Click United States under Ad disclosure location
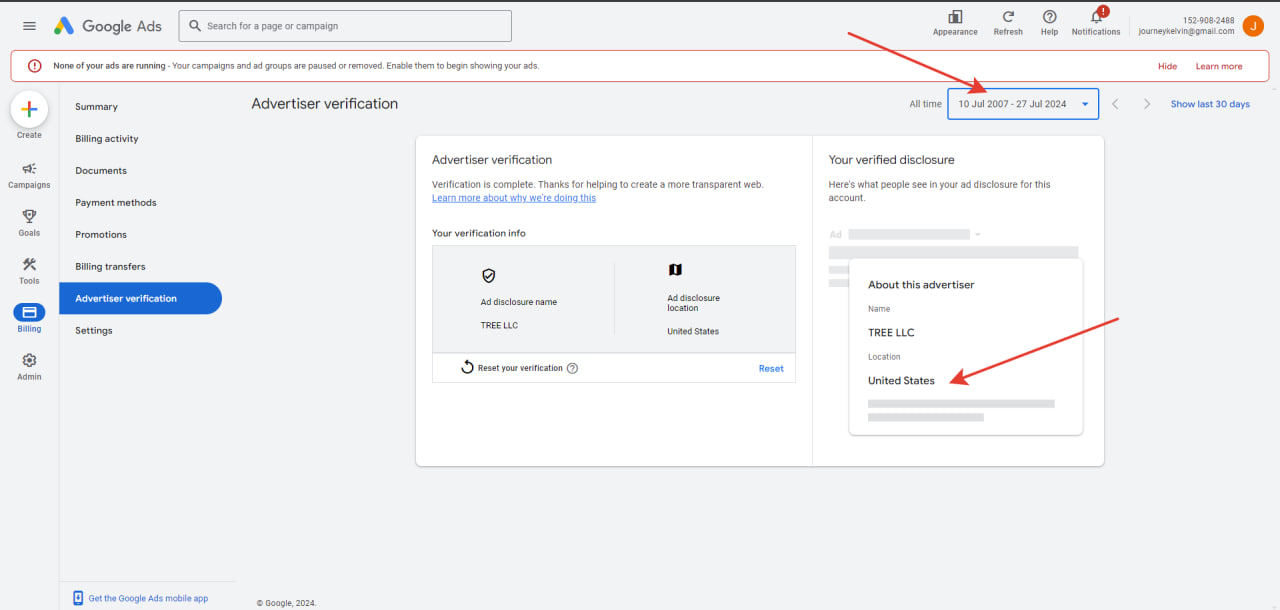 (693, 332)
